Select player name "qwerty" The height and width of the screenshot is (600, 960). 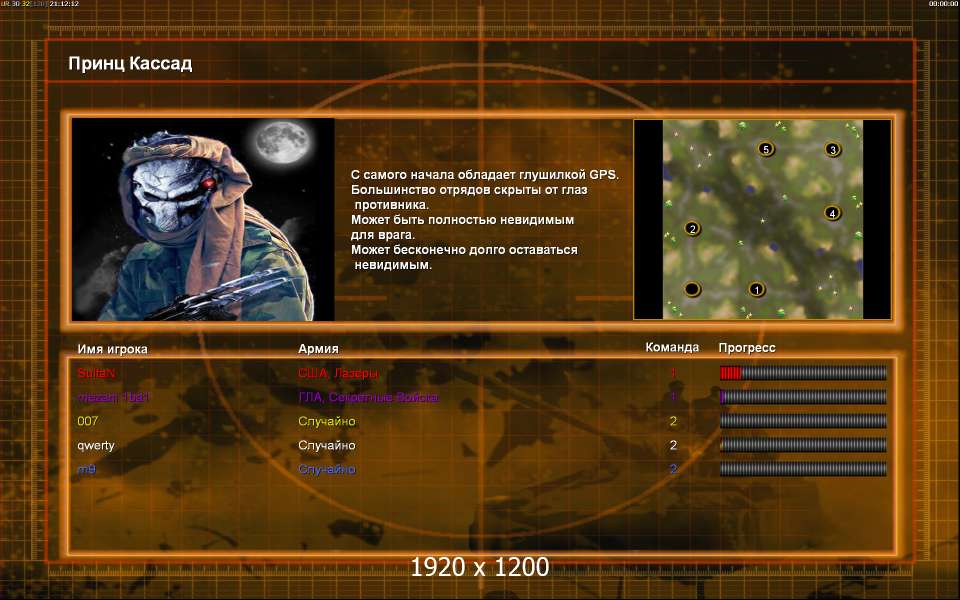pyautogui.click(x=96, y=446)
